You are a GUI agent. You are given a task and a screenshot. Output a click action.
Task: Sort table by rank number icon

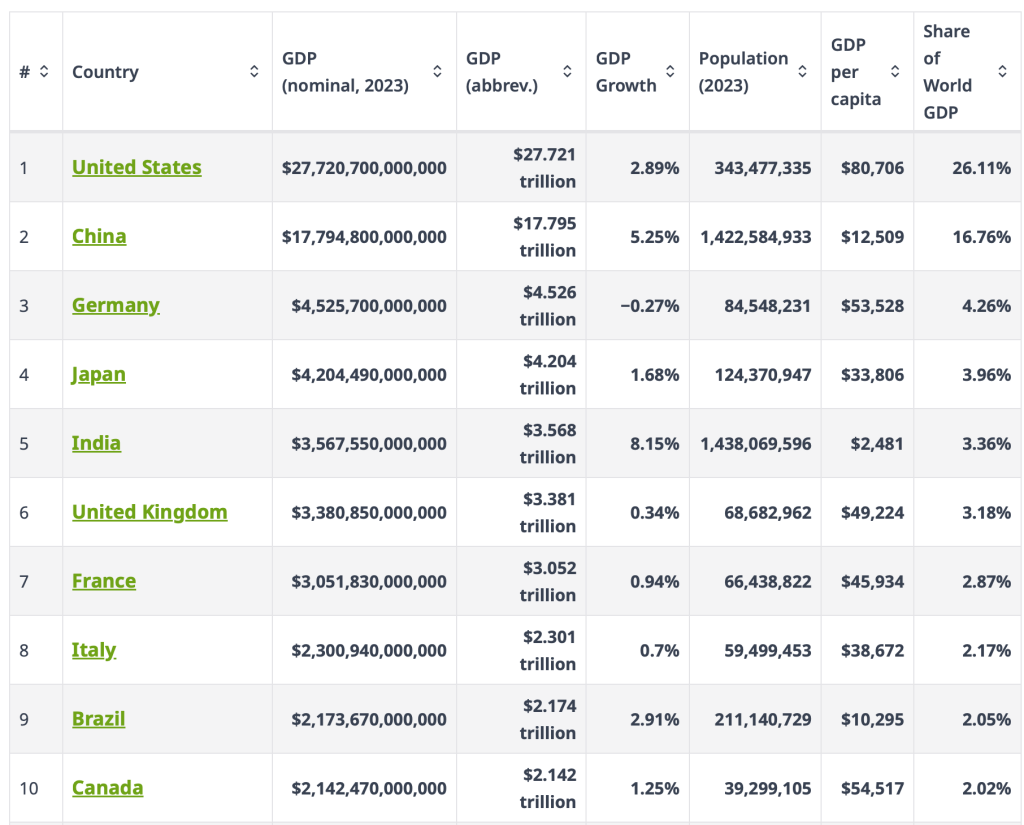coord(44,72)
